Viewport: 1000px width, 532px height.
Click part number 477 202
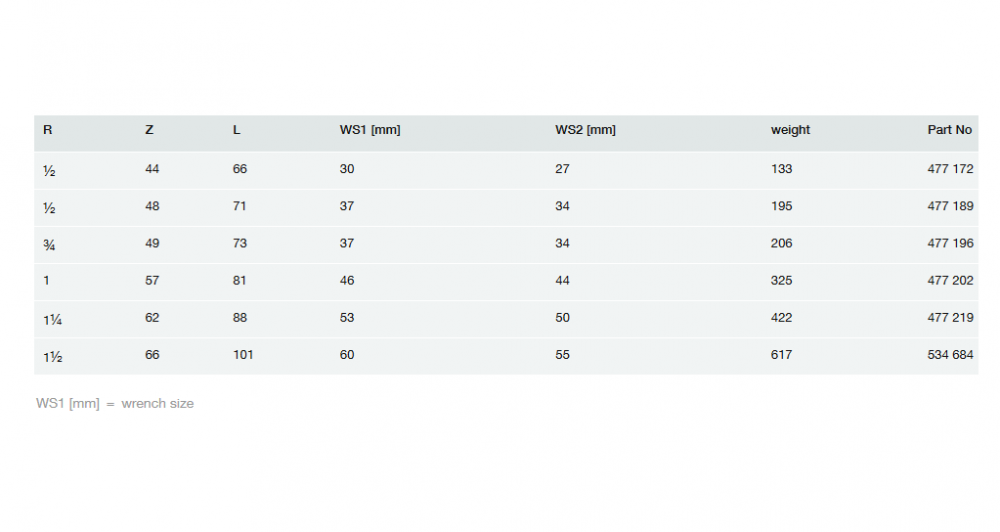(x=950, y=281)
